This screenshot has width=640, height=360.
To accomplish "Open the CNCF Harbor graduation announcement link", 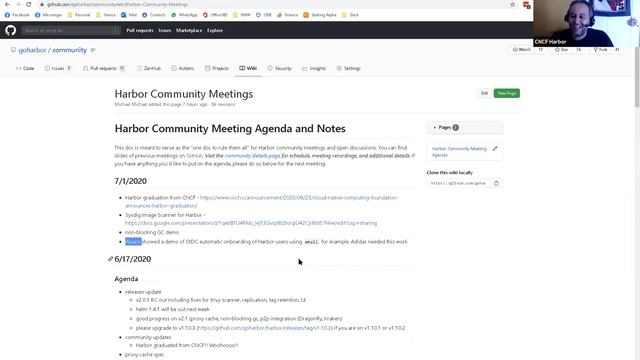I will (x=261, y=202).
